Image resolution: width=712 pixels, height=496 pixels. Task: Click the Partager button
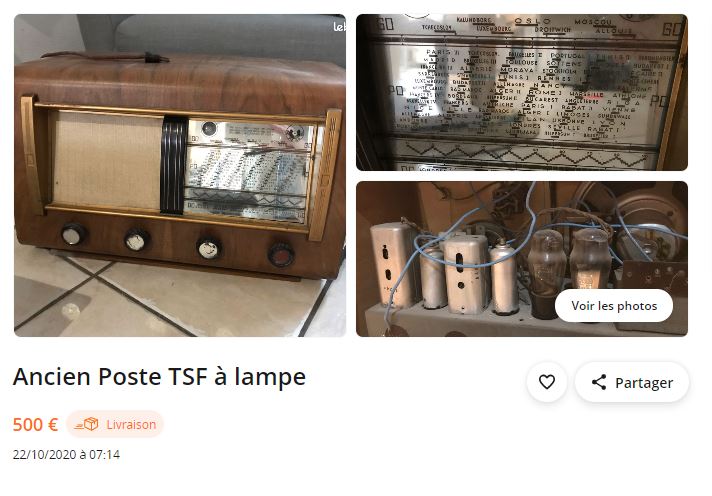click(x=632, y=382)
